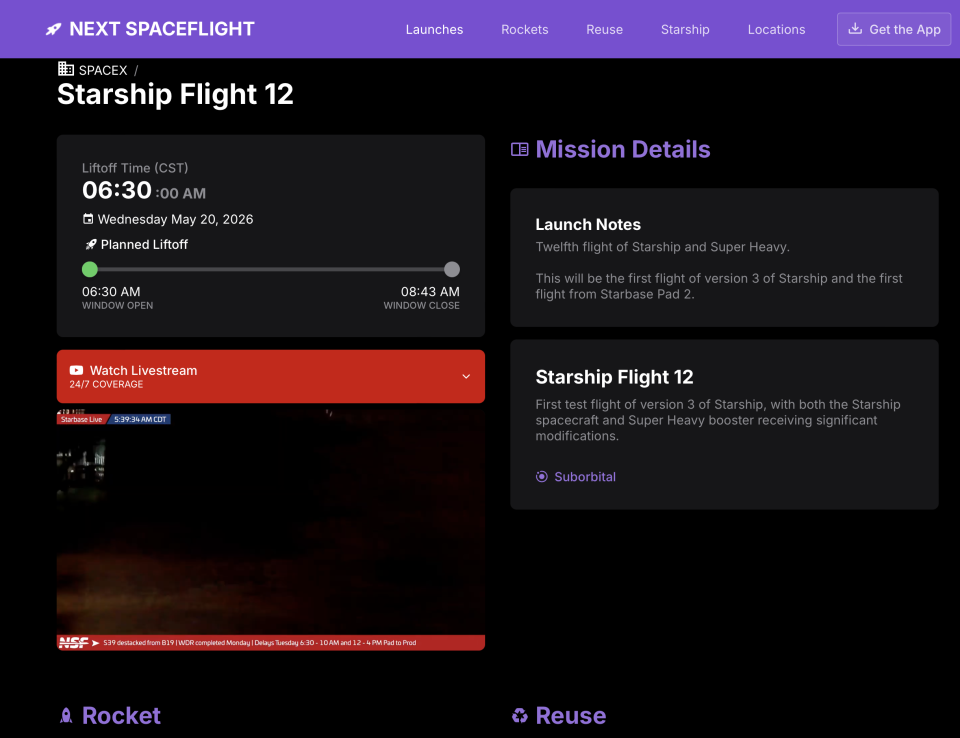Go to the Rockets page
Viewport: 960px width, 738px height.
coord(525,29)
